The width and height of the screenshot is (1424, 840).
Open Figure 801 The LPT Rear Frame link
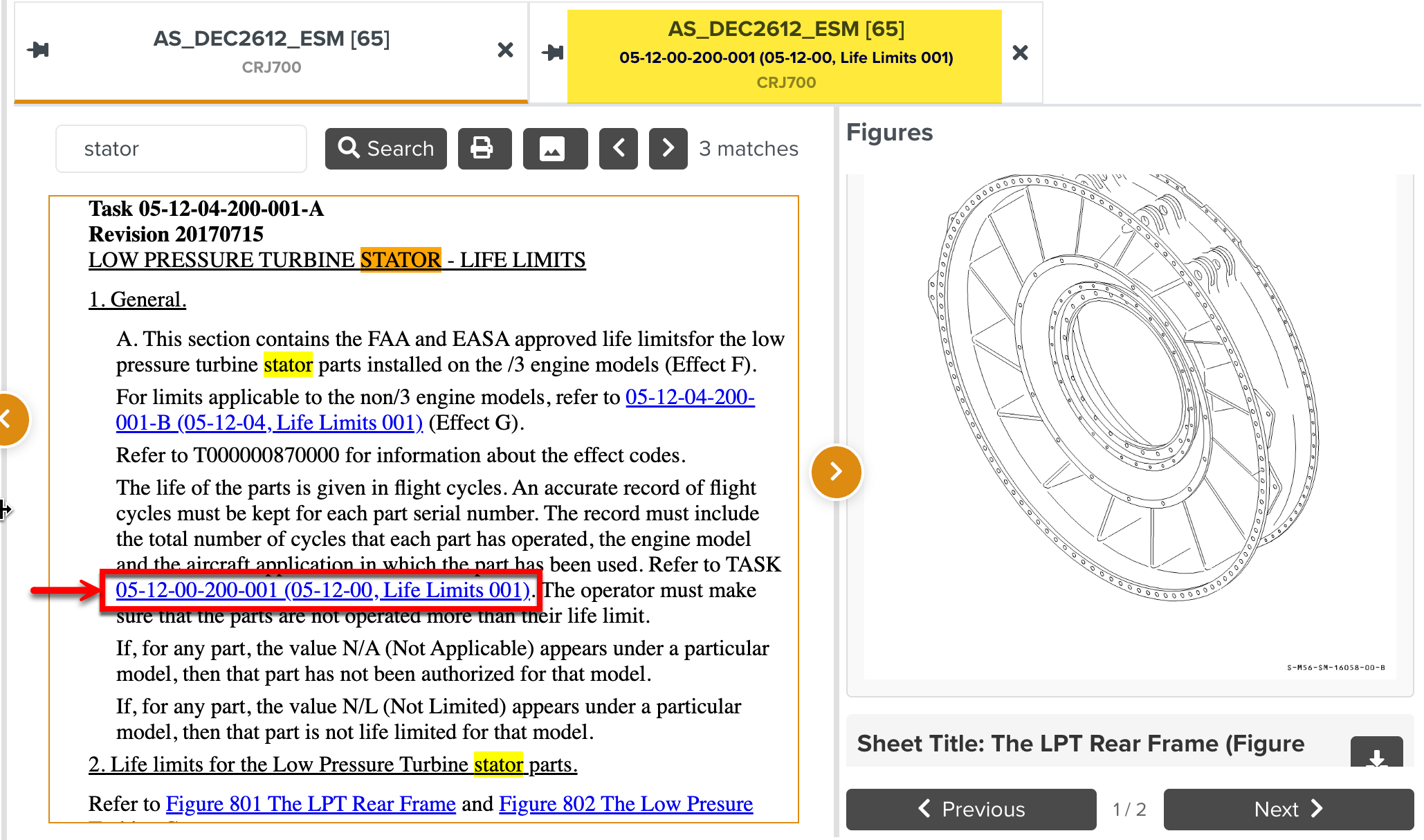pos(311,804)
